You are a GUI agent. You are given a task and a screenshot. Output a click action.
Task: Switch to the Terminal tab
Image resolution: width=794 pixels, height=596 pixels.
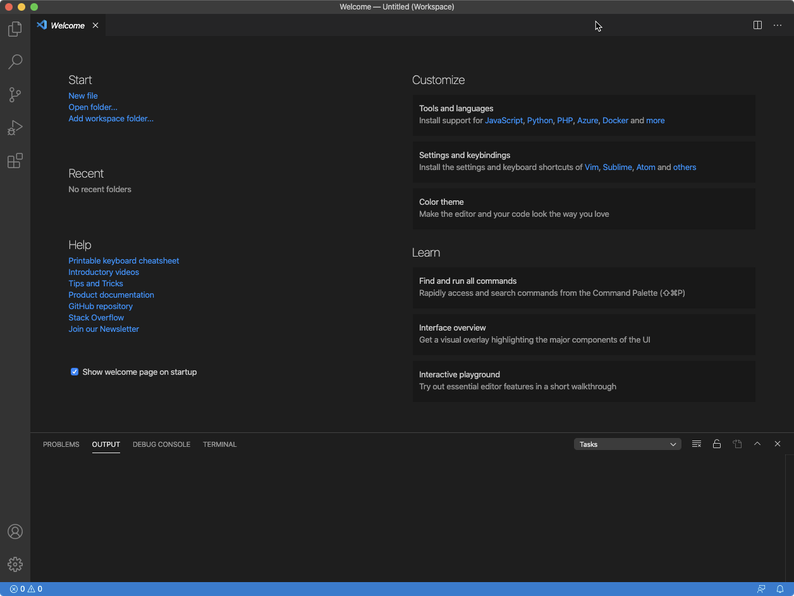click(x=219, y=444)
